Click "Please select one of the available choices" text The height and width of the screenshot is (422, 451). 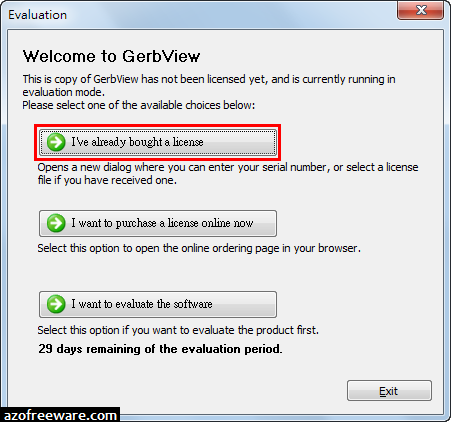tap(139, 105)
